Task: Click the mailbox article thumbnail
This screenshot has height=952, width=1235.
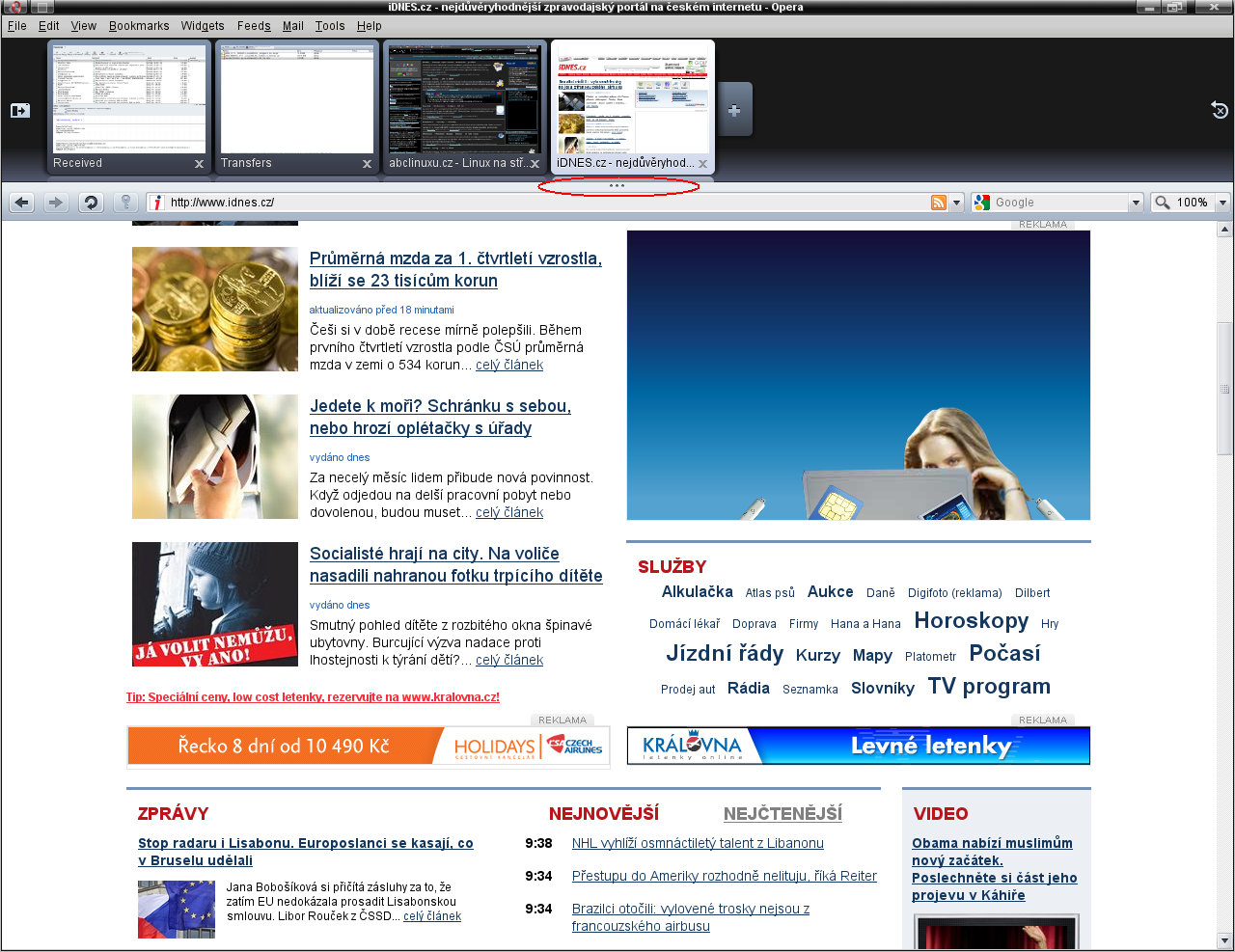Action: pos(215,457)
